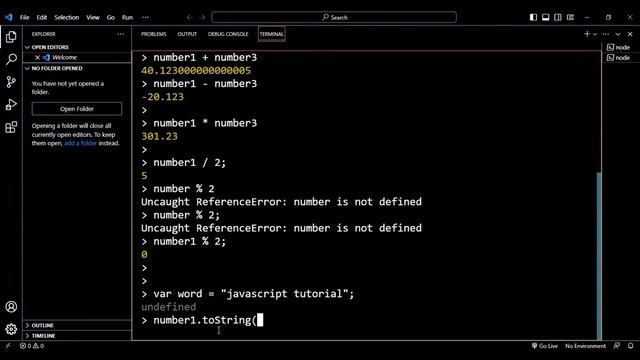Collapse panel with chevron down icon
The width and height of the screenshot is (640, 360).
click(x=618, y=34)
